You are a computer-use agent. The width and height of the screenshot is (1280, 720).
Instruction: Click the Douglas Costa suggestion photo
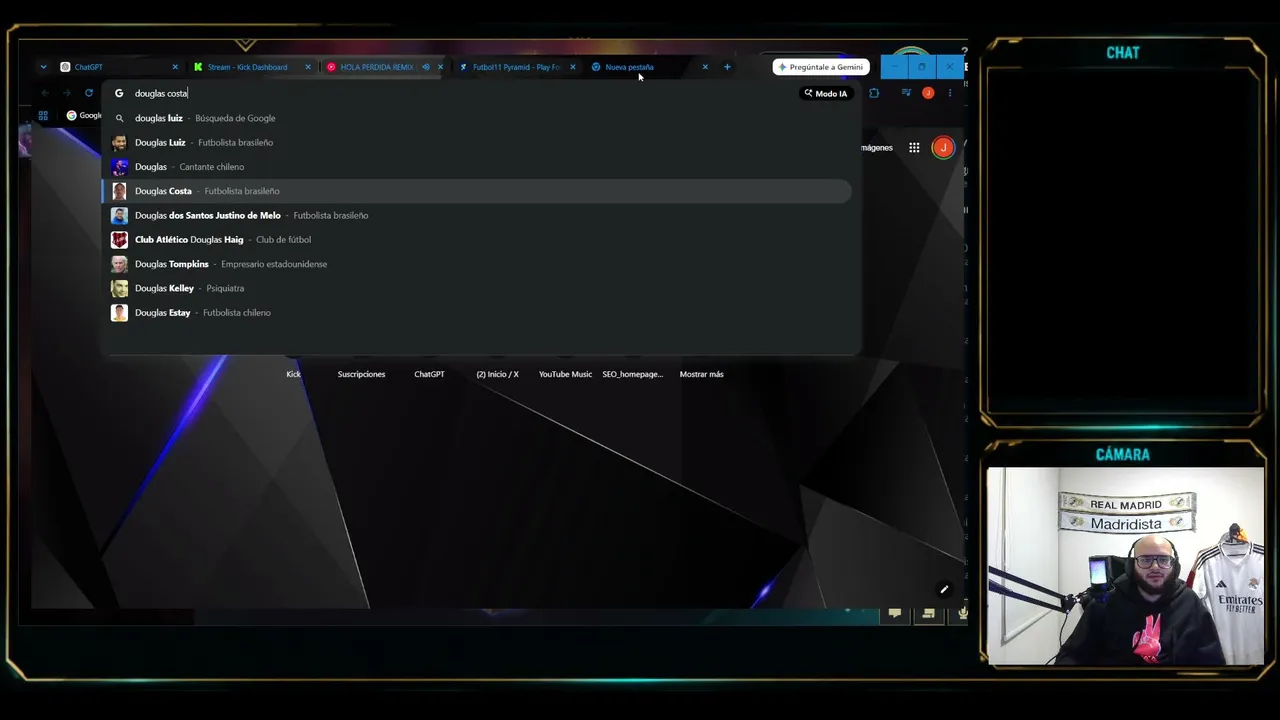click(x=119, y=191)
